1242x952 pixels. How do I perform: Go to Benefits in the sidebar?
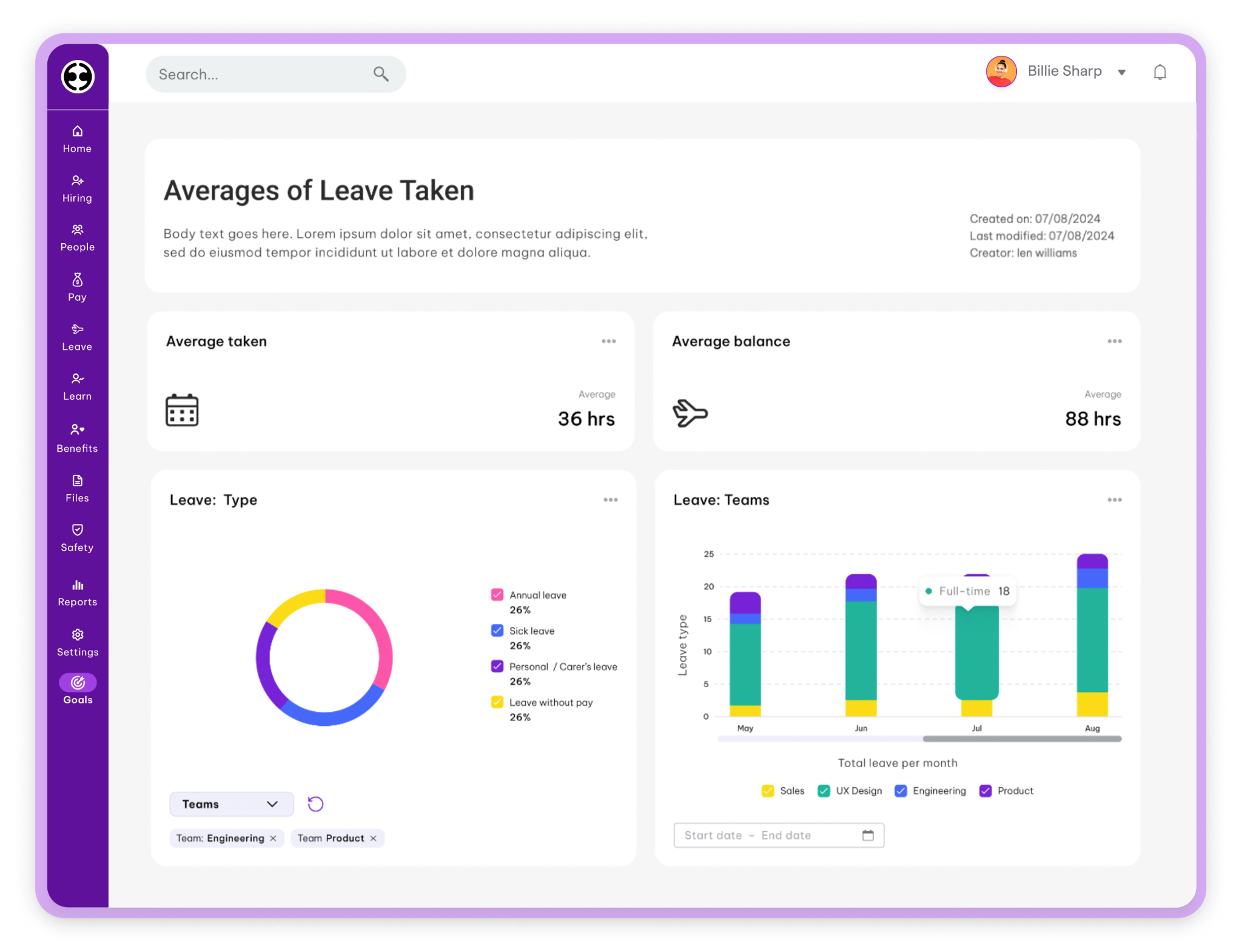(78, 438)
